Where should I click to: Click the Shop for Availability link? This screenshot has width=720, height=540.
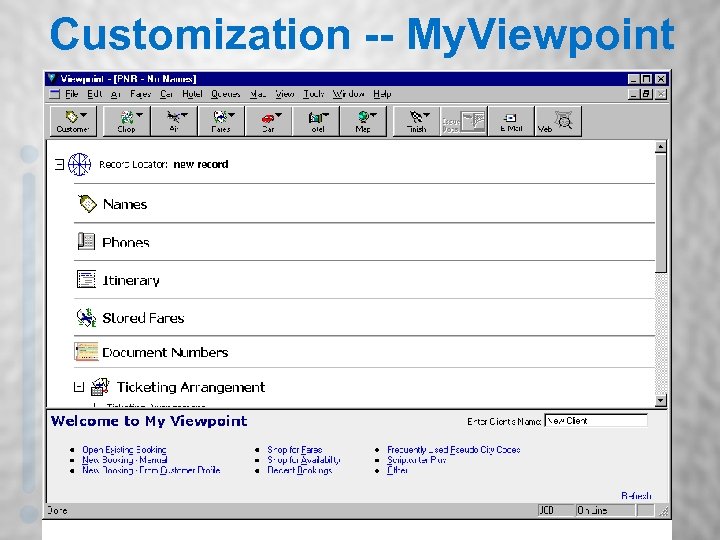pos(304,460)
